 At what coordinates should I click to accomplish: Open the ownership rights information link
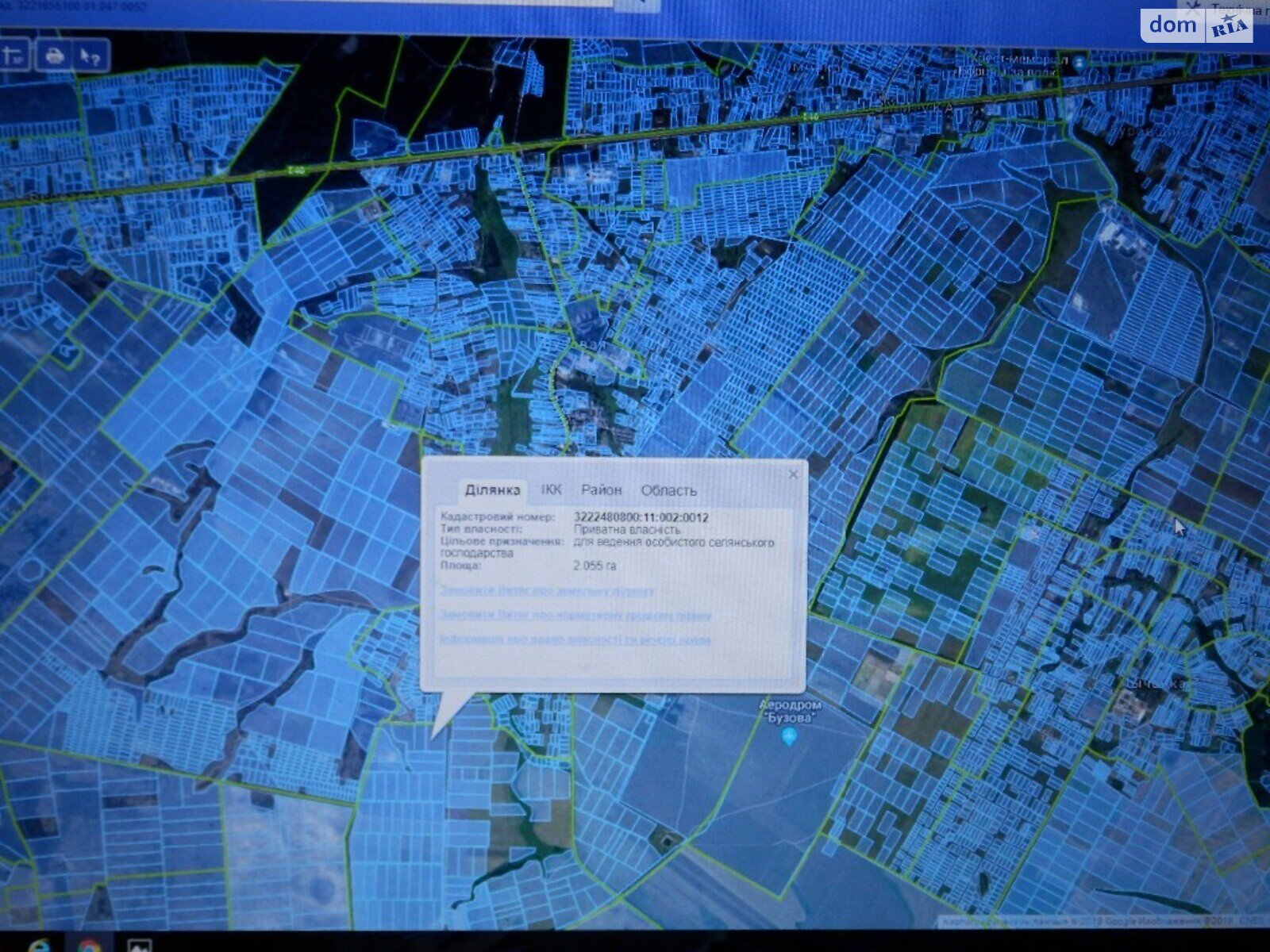pos(575,639)
